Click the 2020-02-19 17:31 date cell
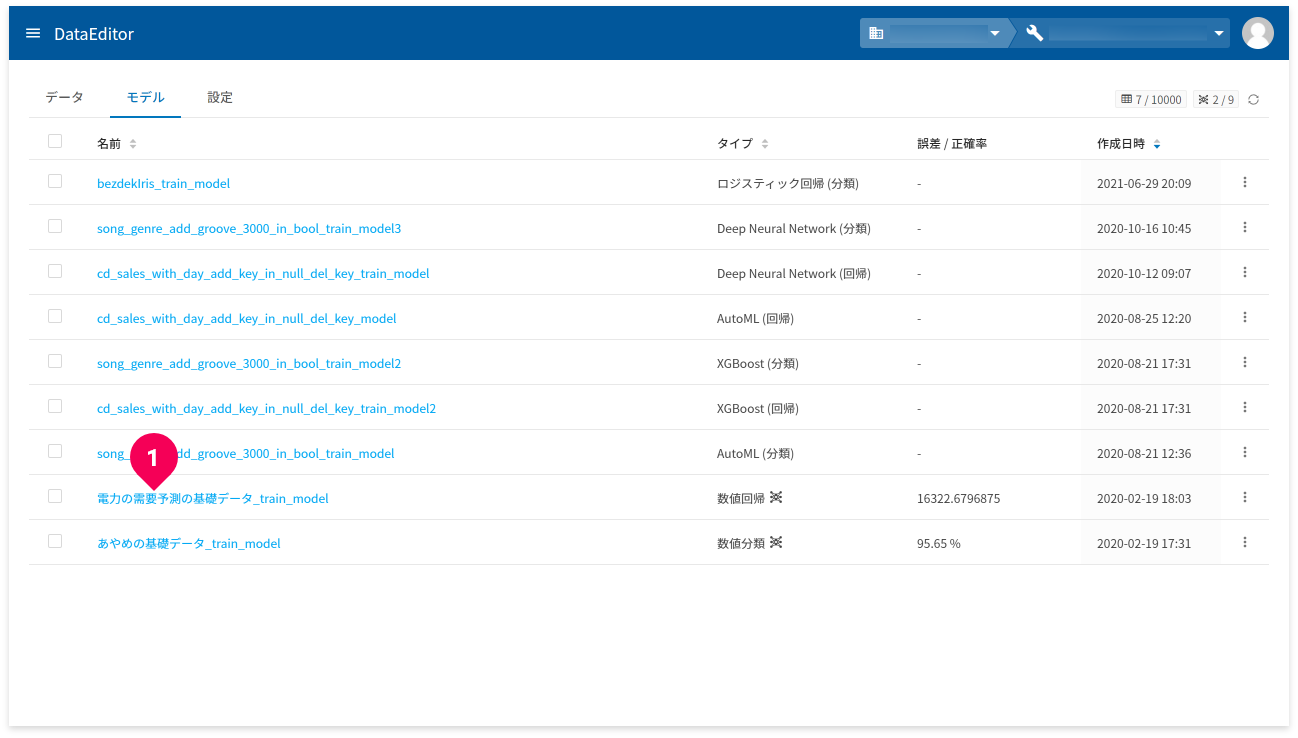 pos(1144,544)
